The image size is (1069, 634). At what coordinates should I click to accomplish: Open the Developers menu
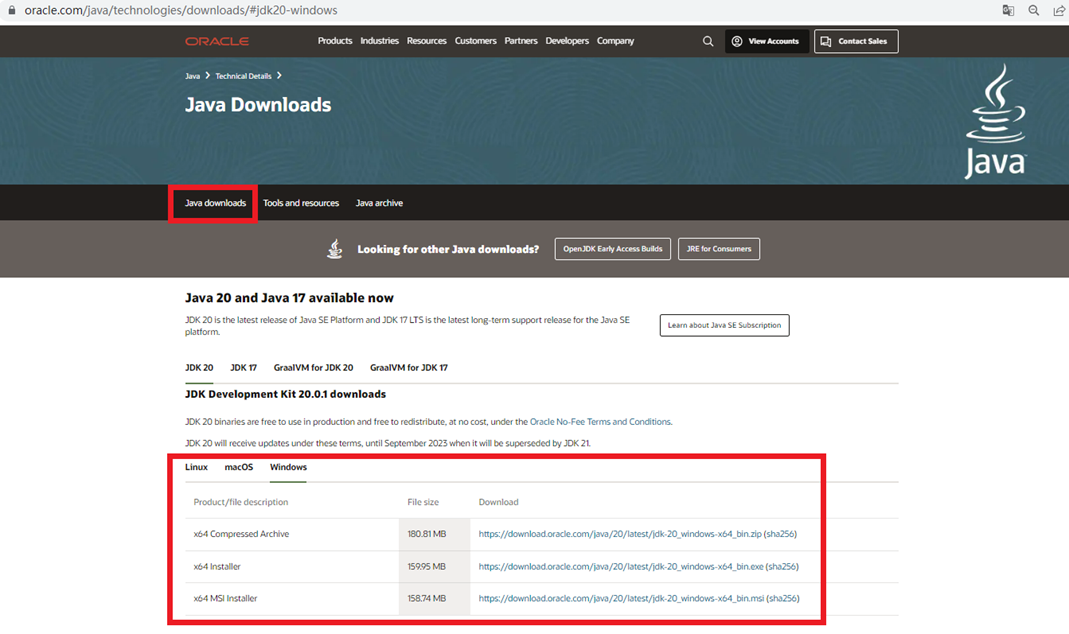[567, 41]
